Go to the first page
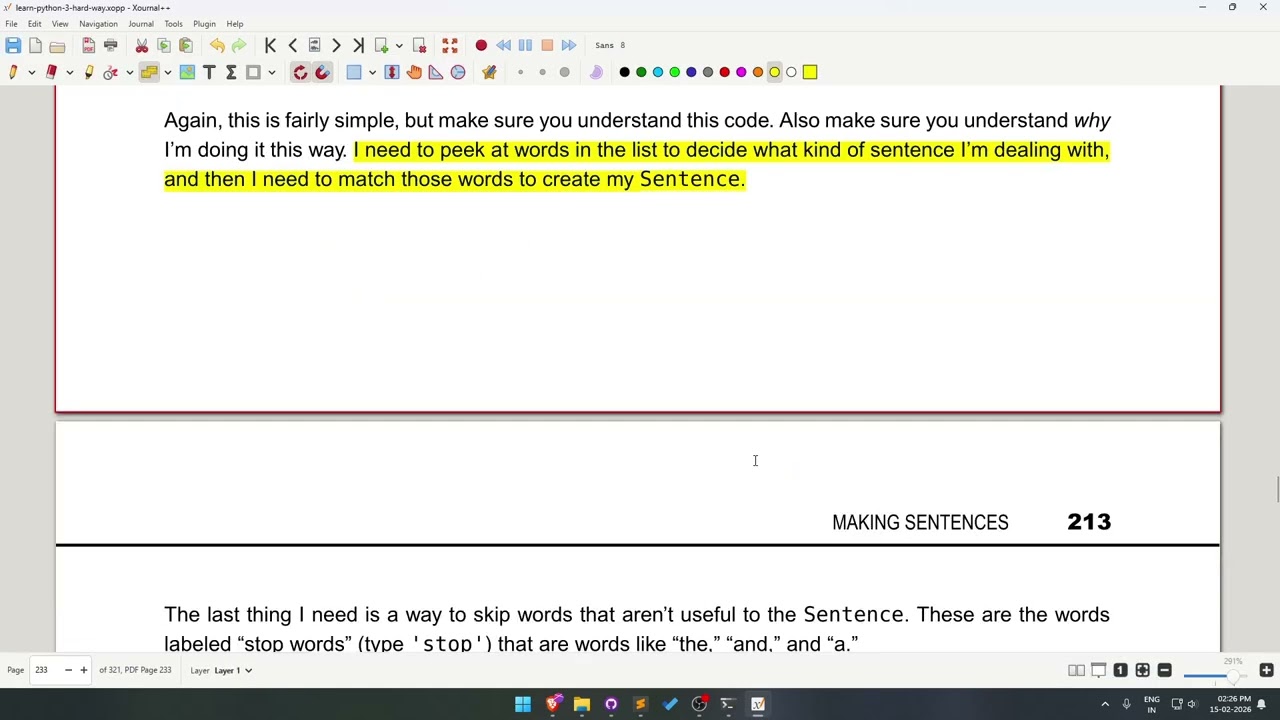Image resolution: width=1280 pixels, height=720 pixels. tap(270, 45)
